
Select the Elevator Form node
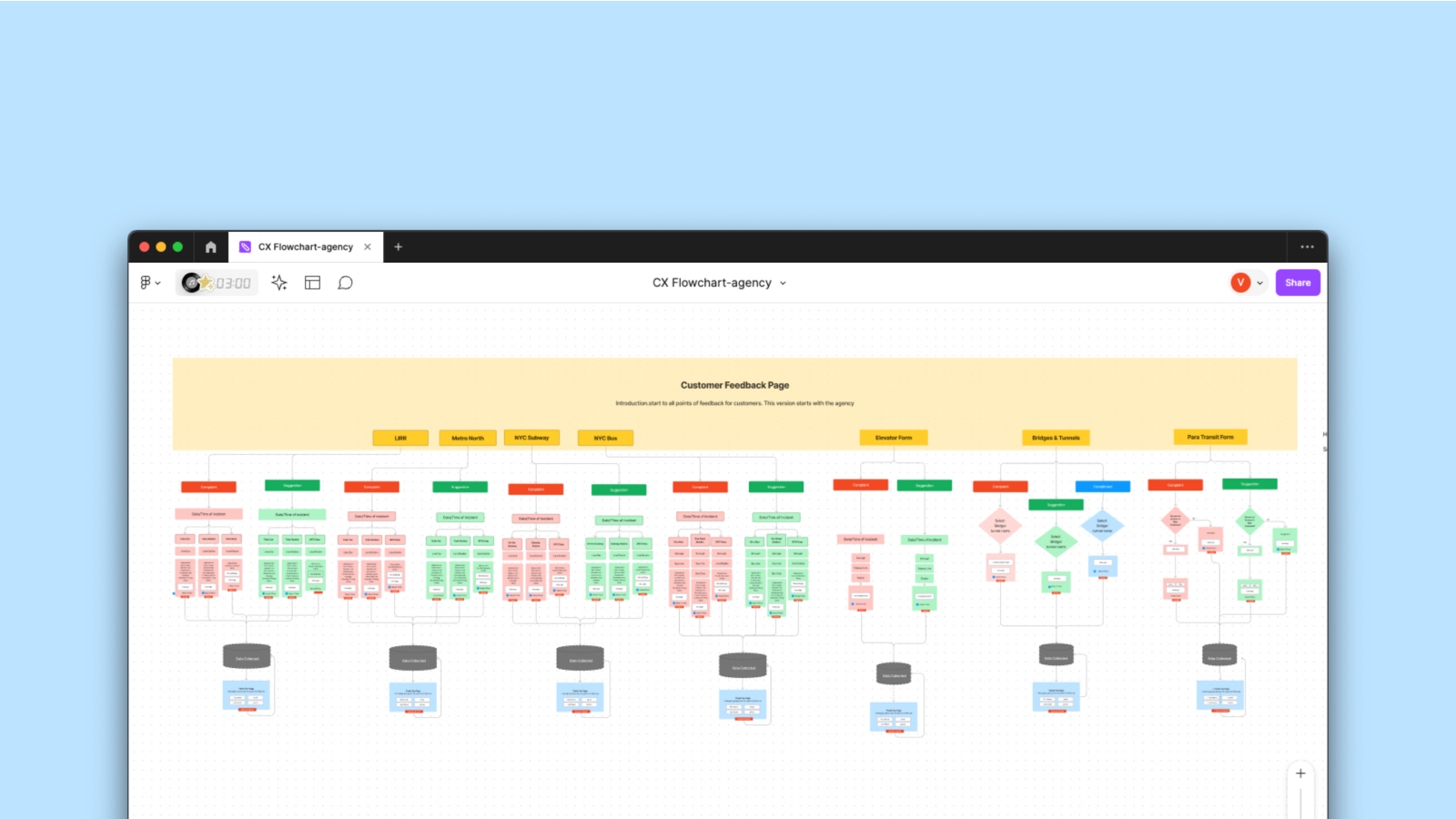893,438
